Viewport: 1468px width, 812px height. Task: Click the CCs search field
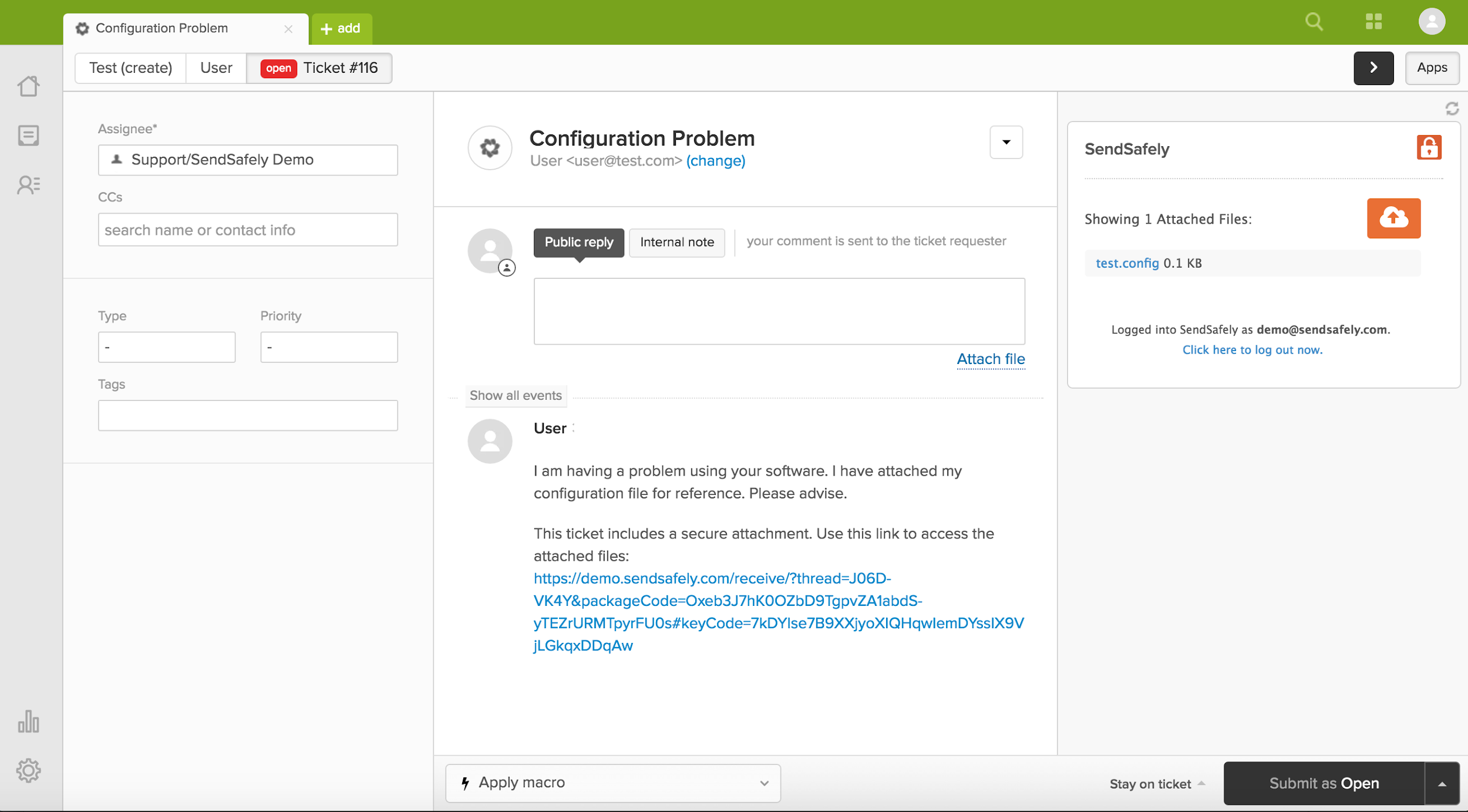[248, 230]
